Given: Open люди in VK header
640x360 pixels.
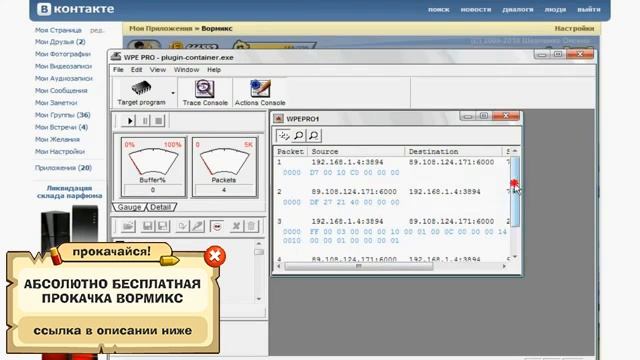Looking at the screenshot, I should 555,9.
